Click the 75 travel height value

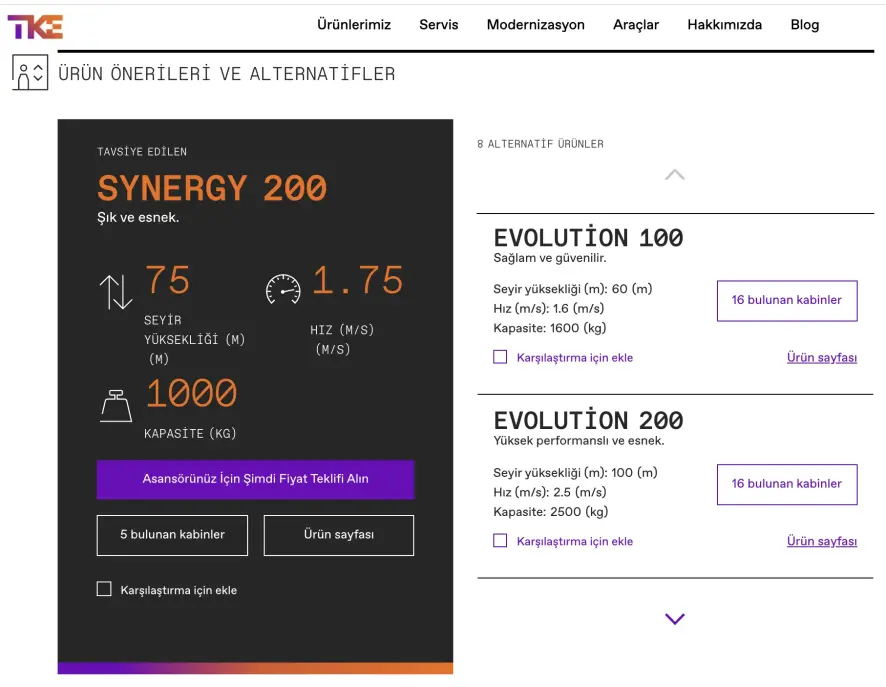point(167,280)
